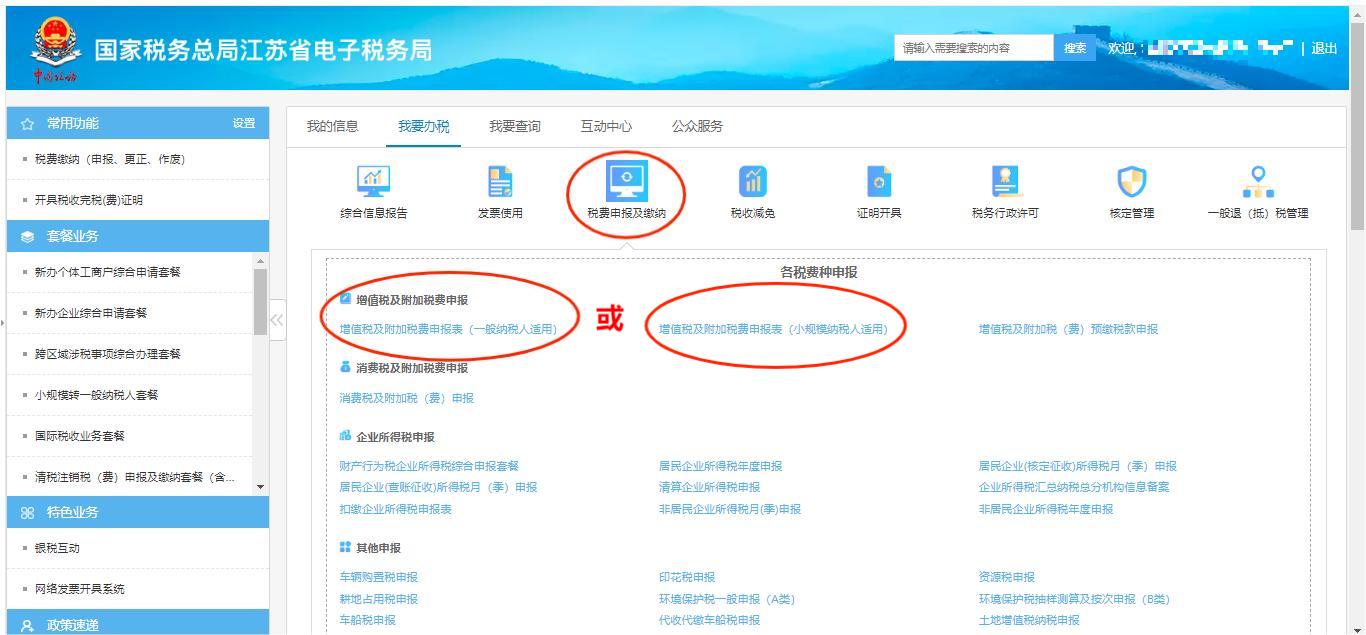The width and height of the screenshot is (1366, 635).
Task: Open the 综合信息报告 icon
Action: coord(373,182)
